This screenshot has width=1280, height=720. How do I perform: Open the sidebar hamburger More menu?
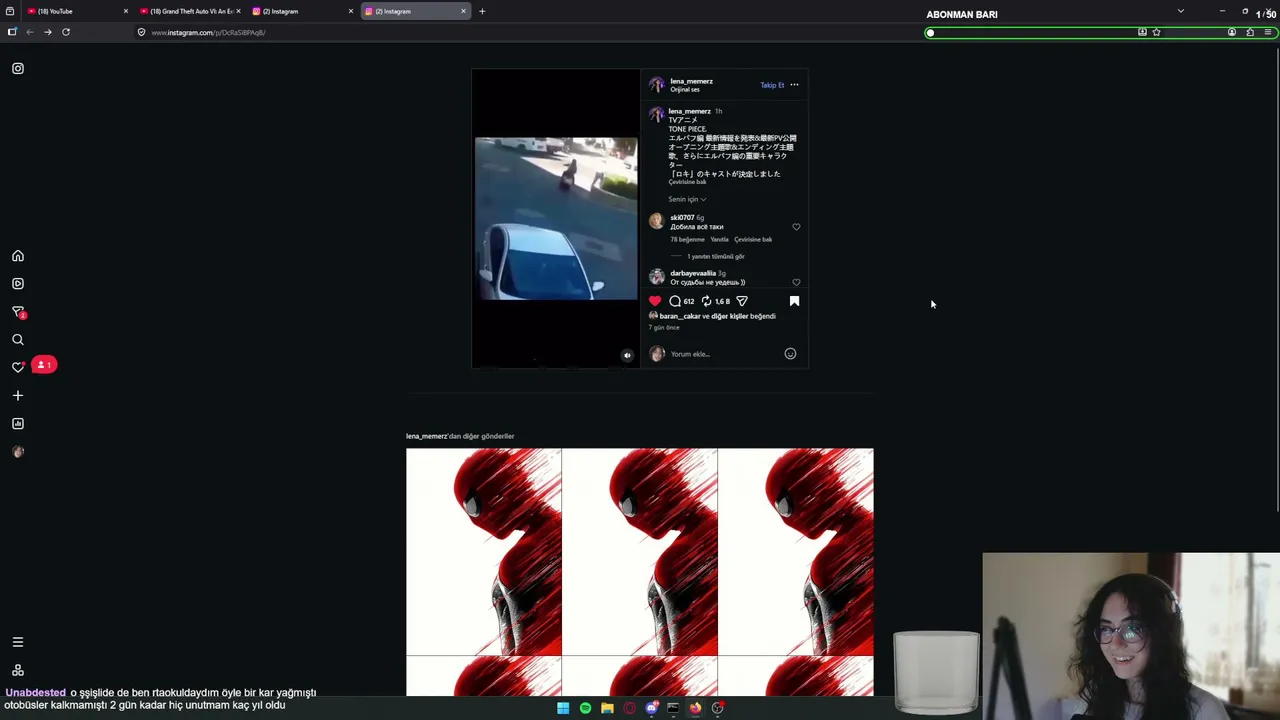click(18, 642)
